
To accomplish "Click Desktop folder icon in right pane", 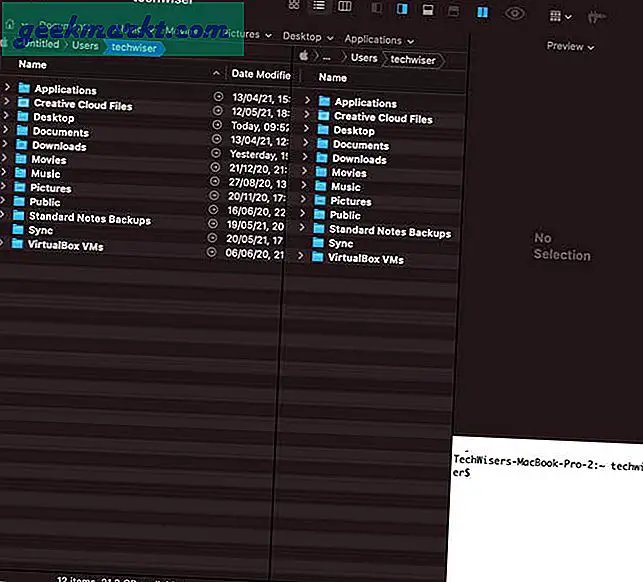I will (323, 130).
